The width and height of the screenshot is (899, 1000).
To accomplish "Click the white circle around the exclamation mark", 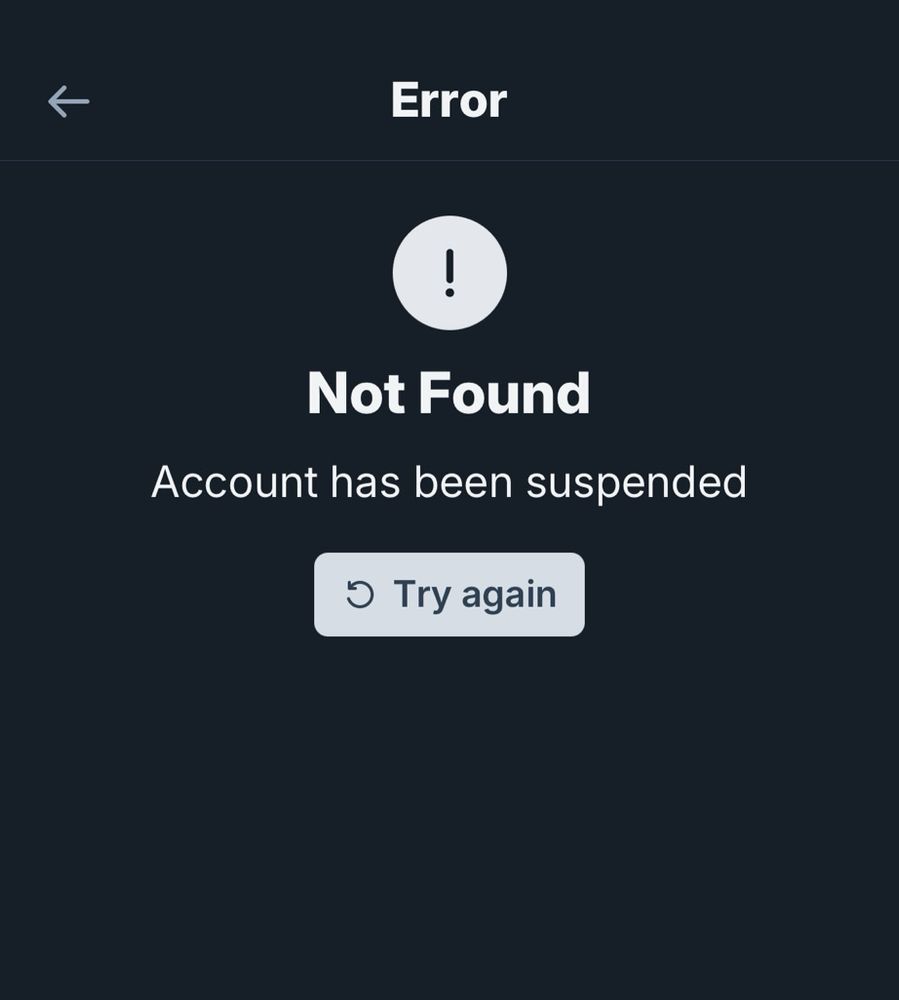I will coord(450,273).
